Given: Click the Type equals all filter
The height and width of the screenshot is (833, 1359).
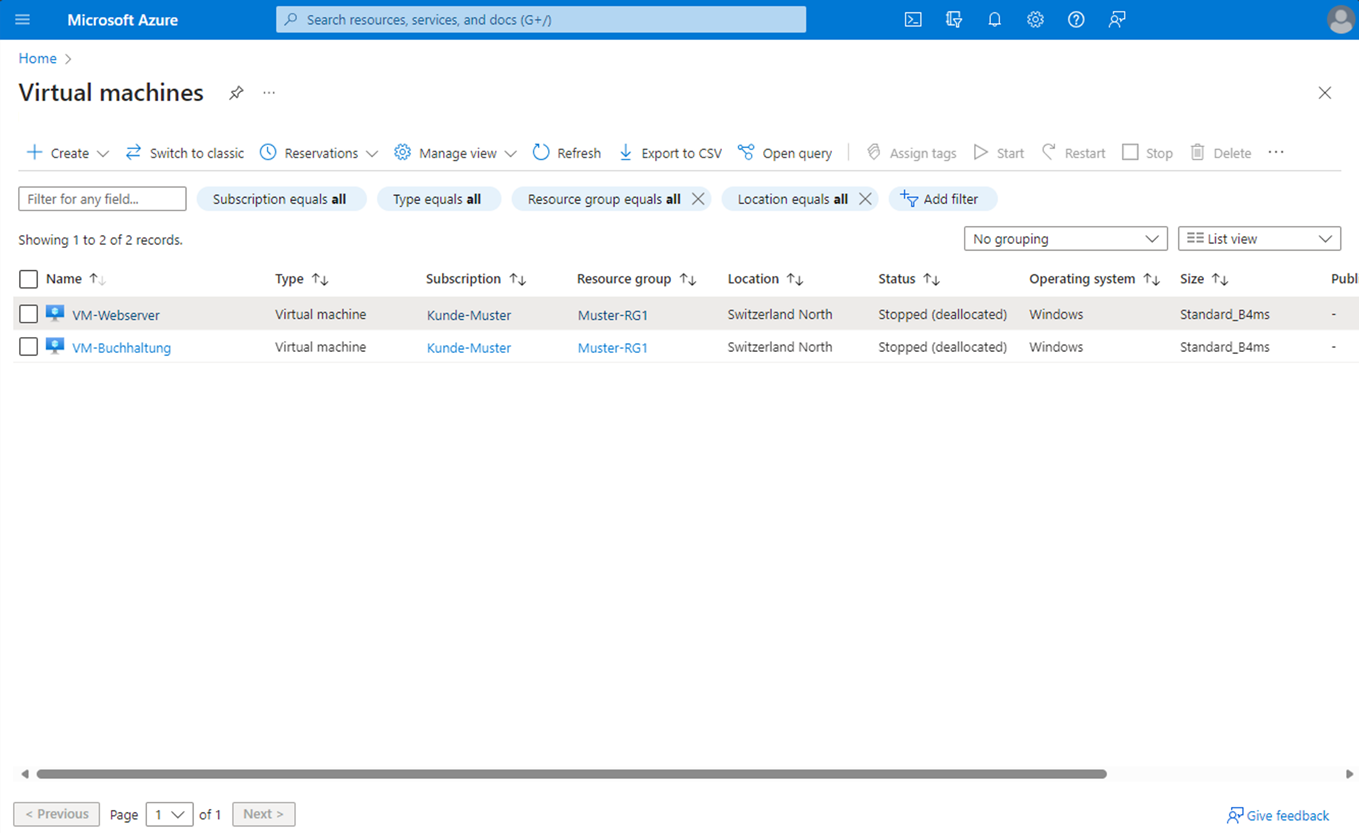Looking at the screenshot, I should pos(438,199).
